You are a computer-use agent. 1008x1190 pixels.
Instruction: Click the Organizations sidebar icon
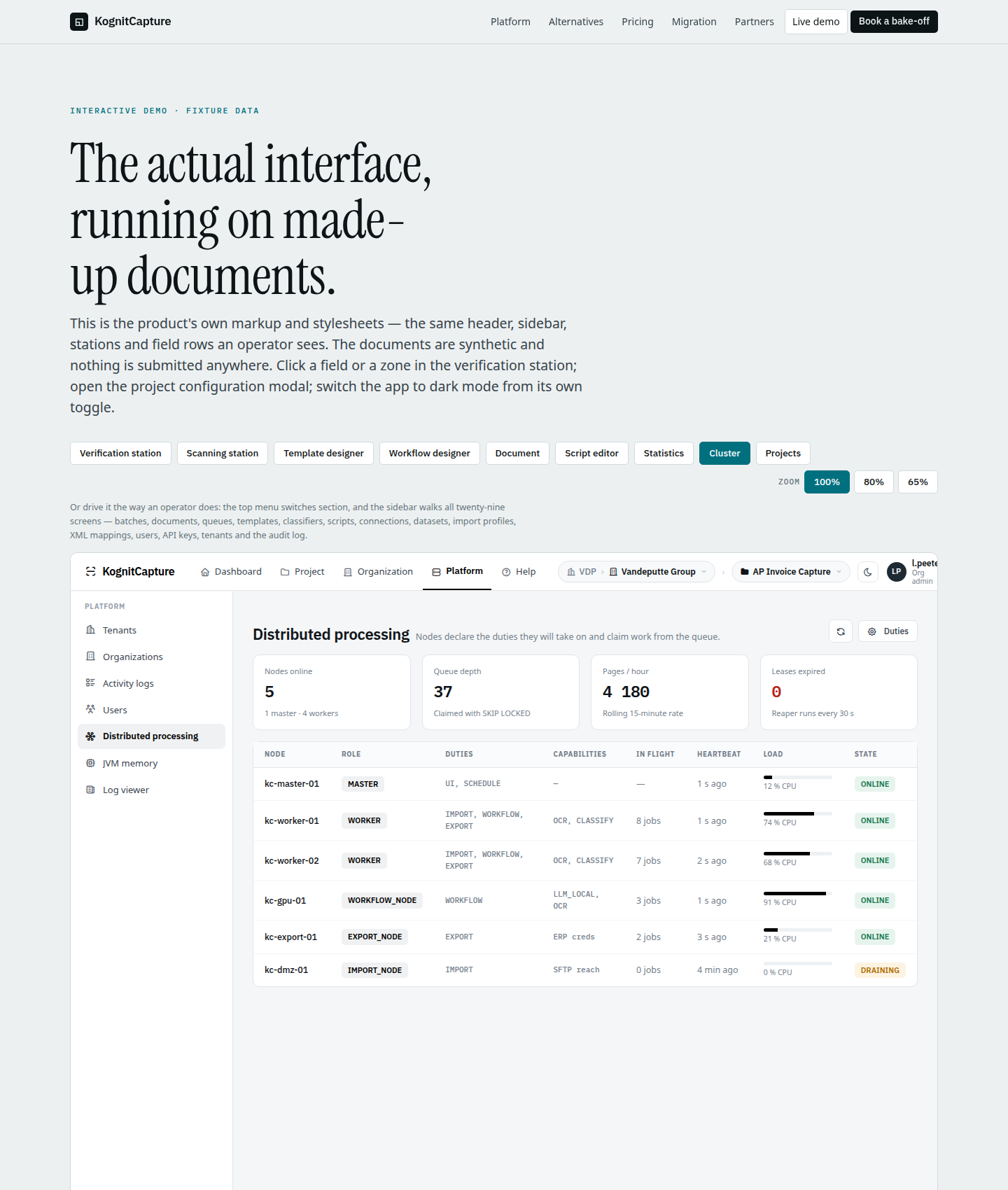click(x=90, y=657)
